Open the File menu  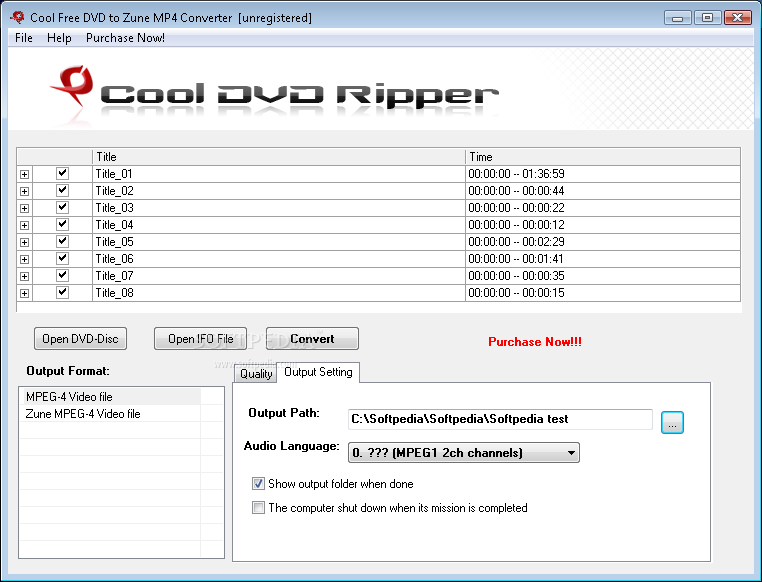pyautogui.click(x=24, y=38)
